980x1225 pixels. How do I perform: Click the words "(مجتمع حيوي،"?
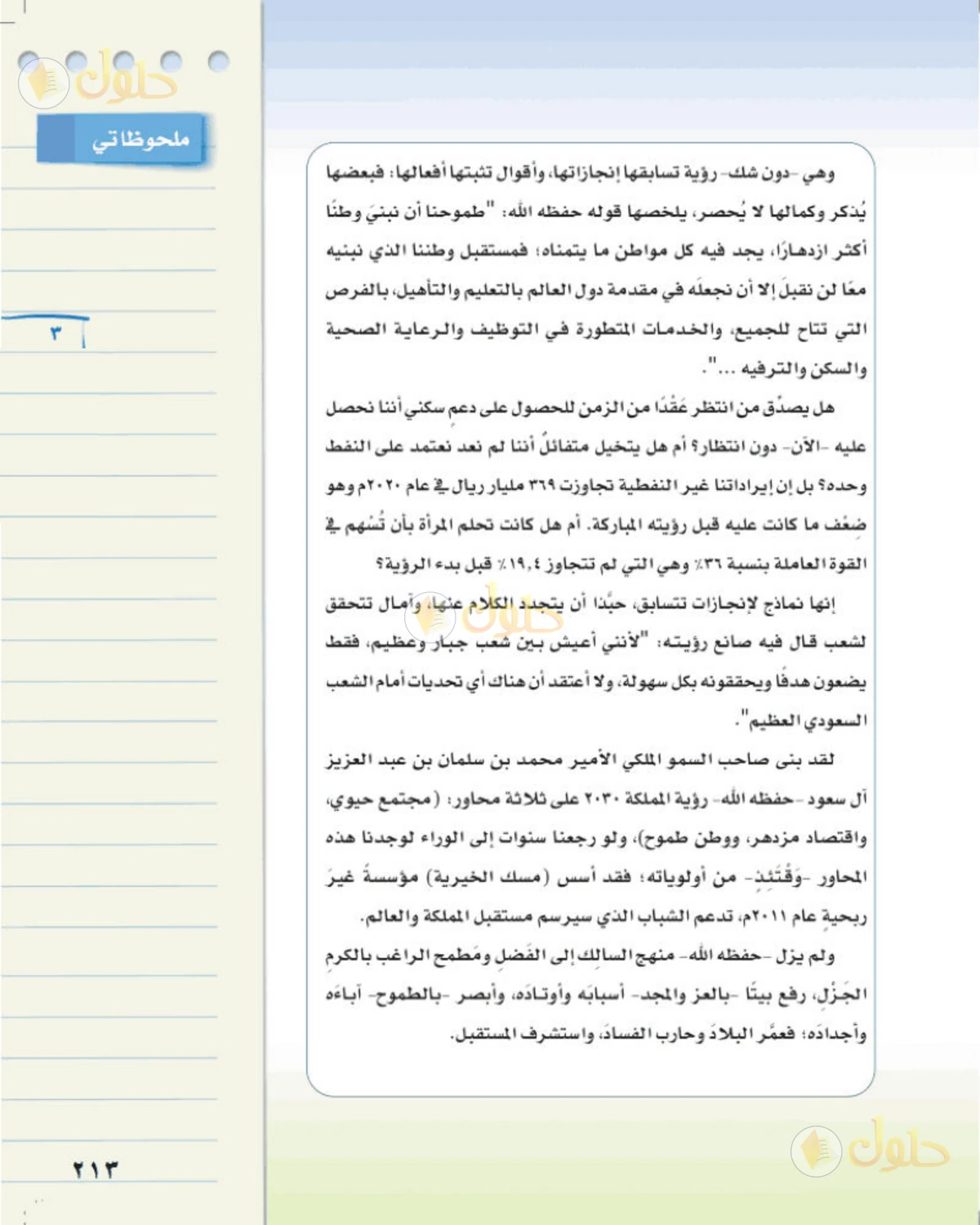click(384, 800)
